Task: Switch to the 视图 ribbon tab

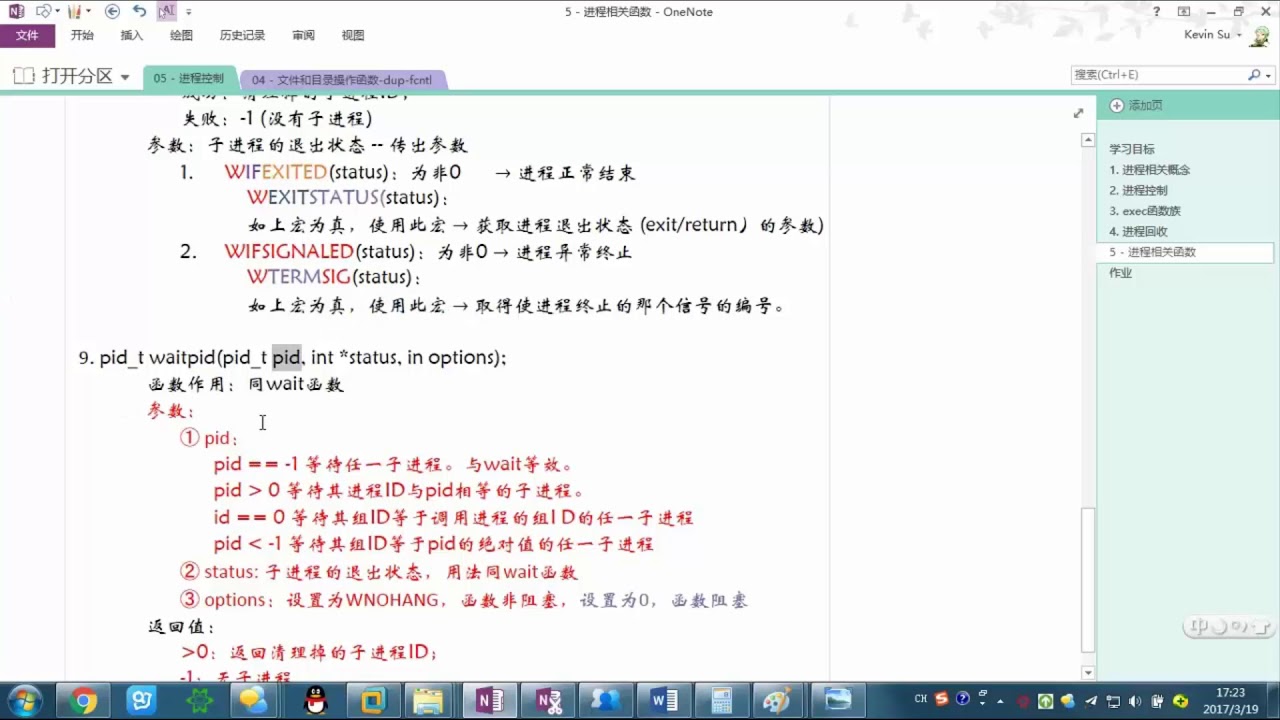Action: [x=353, y=35]
